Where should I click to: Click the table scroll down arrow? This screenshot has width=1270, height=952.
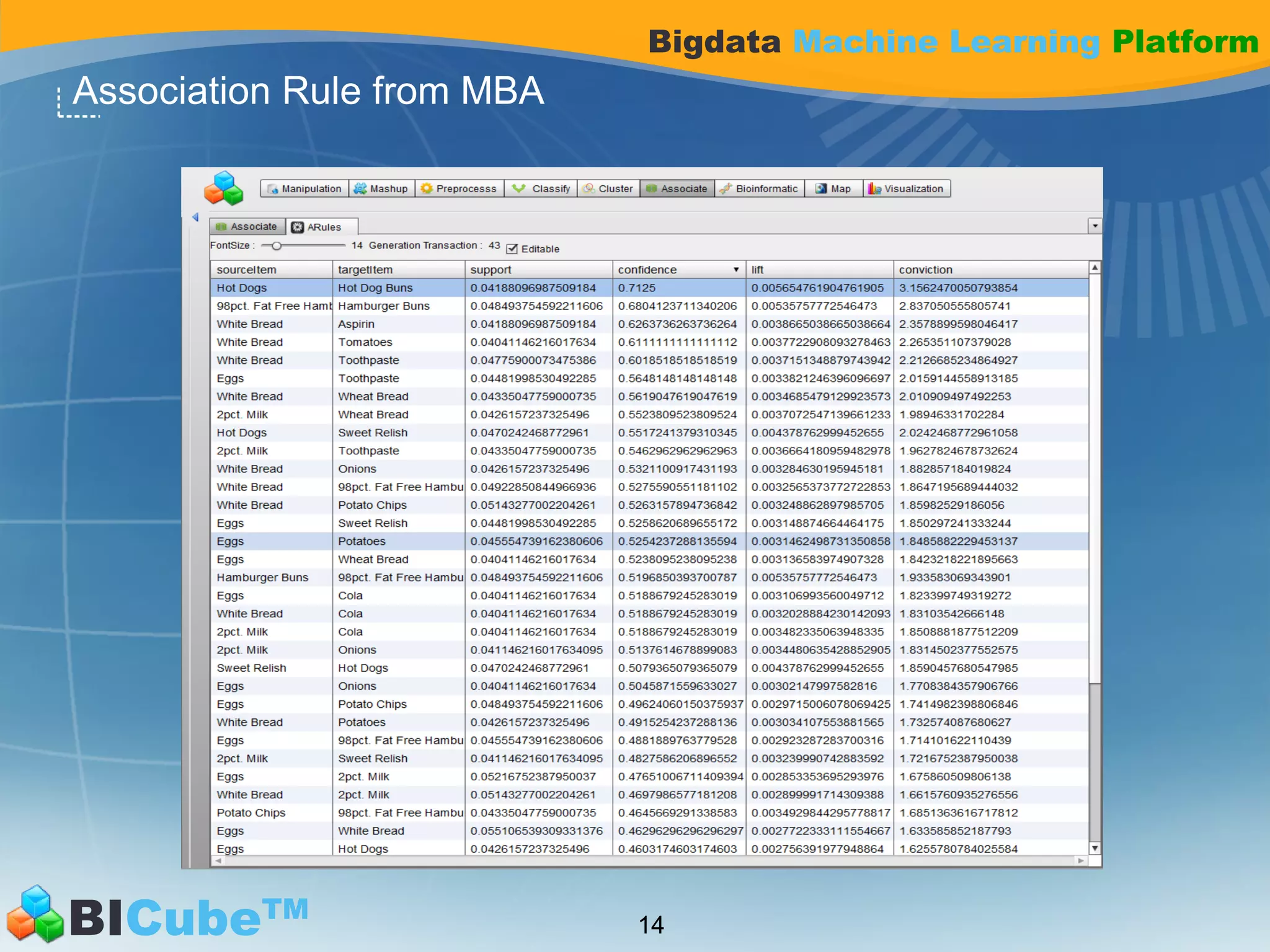point(1095,848)
